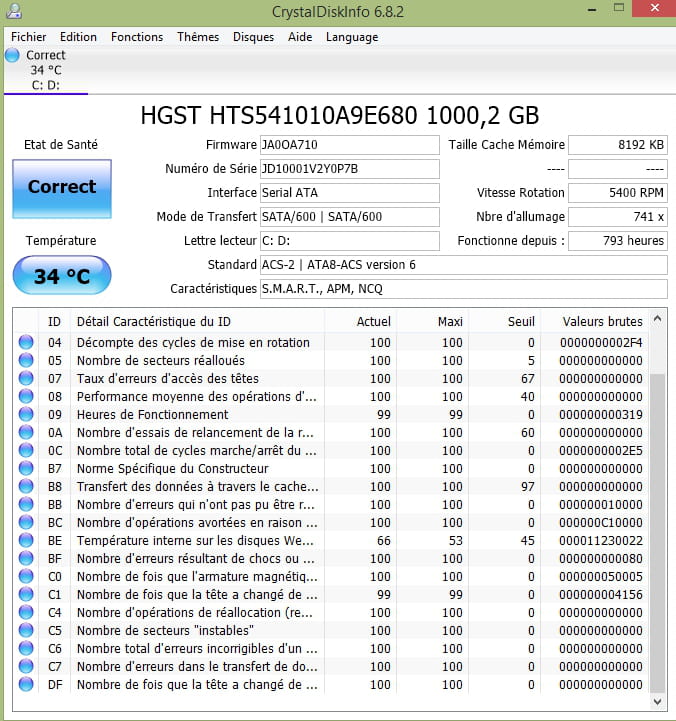Image resolution: width=676 pixels, height=721 pixels.
Task: Open the Edition menu
Action: pyautogui.click(x=78, y=37)
